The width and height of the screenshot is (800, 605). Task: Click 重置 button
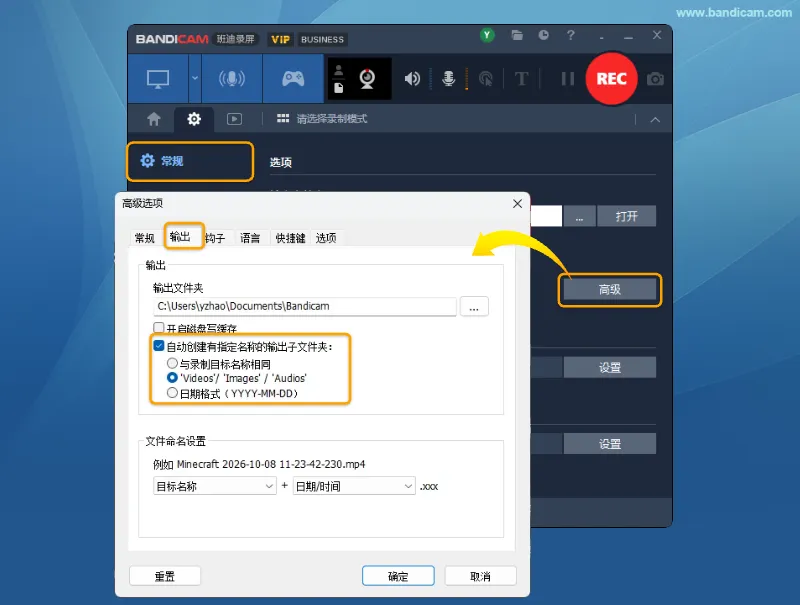(165, 576)
